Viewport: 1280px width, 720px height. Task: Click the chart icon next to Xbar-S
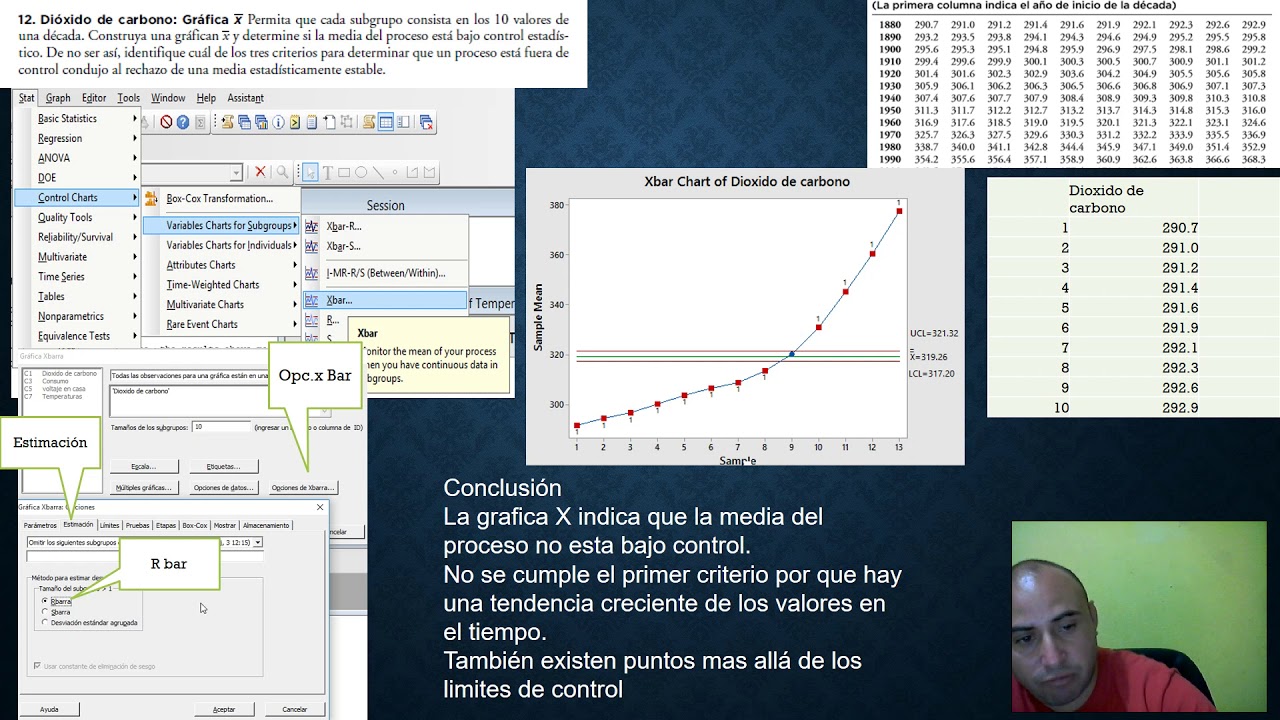[311, 246]
